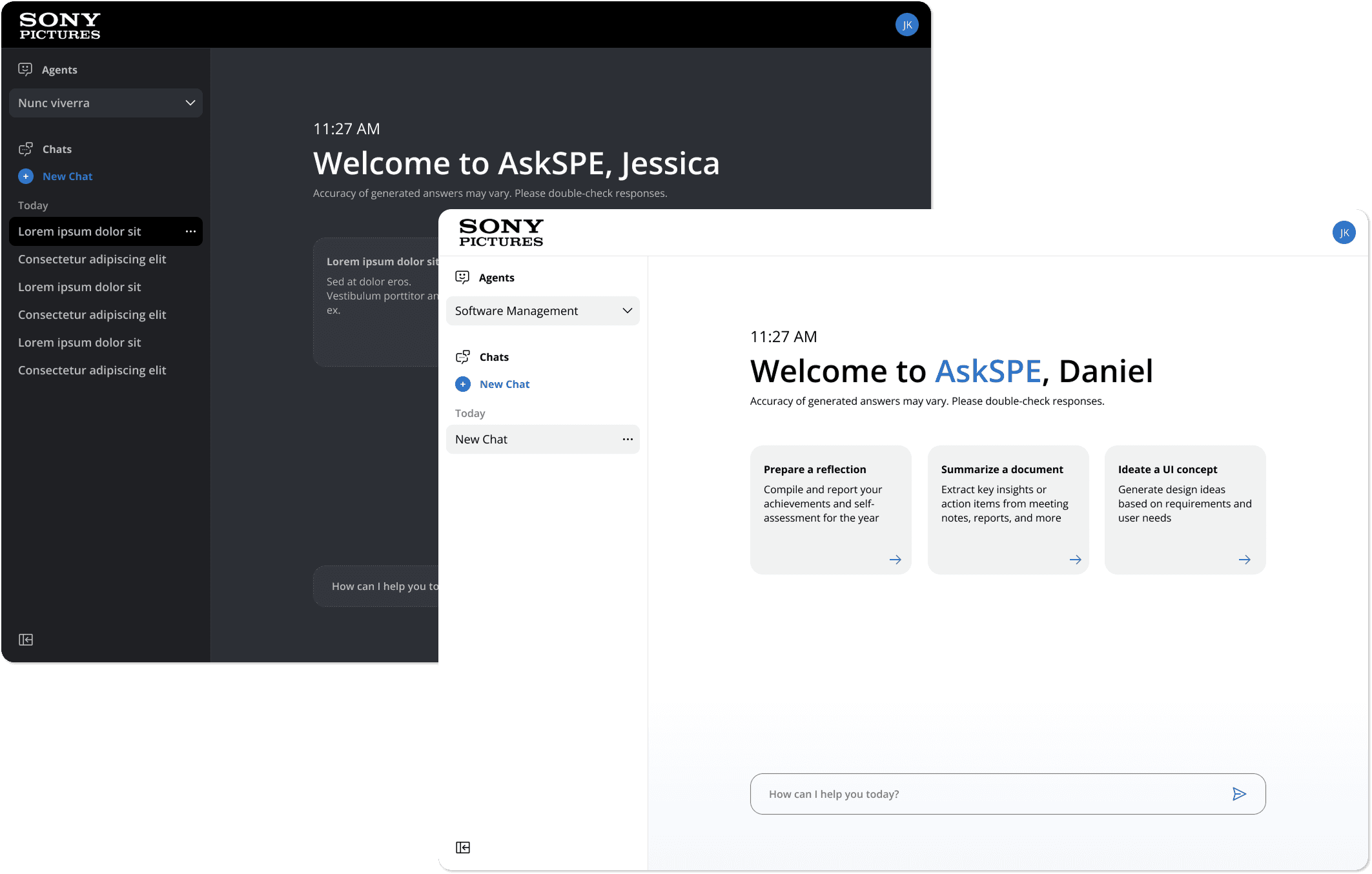Viewport: 1372px width, 874px height.
Task: Click New Chat link in dark sidebar
Action: pos(67,176)
